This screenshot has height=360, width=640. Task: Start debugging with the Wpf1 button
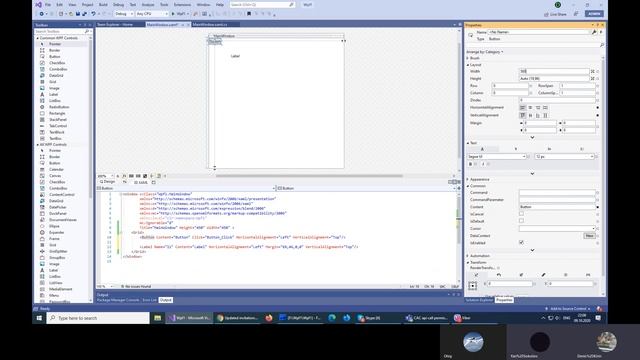[179, 14]
